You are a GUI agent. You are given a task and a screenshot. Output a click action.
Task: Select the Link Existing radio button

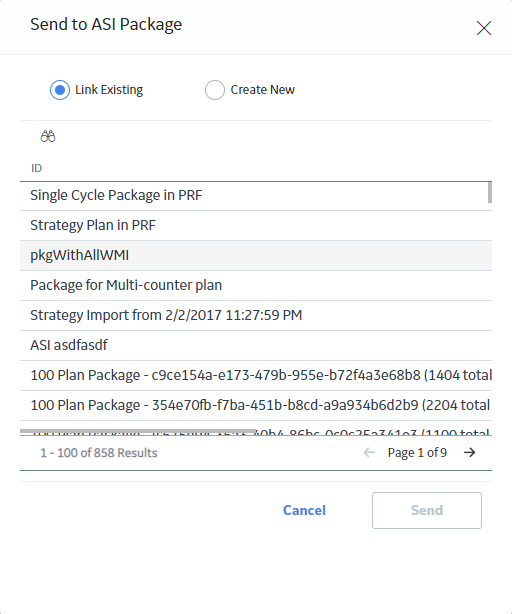(x=60, y=90)
